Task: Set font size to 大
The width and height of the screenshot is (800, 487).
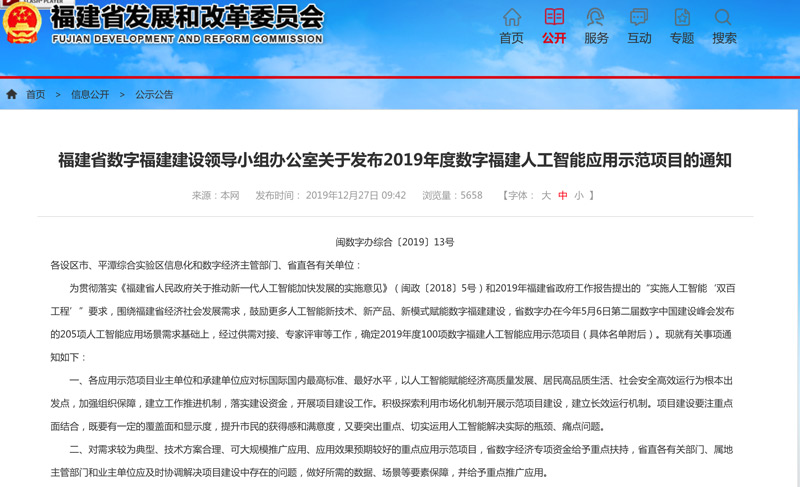Action: 546,196
